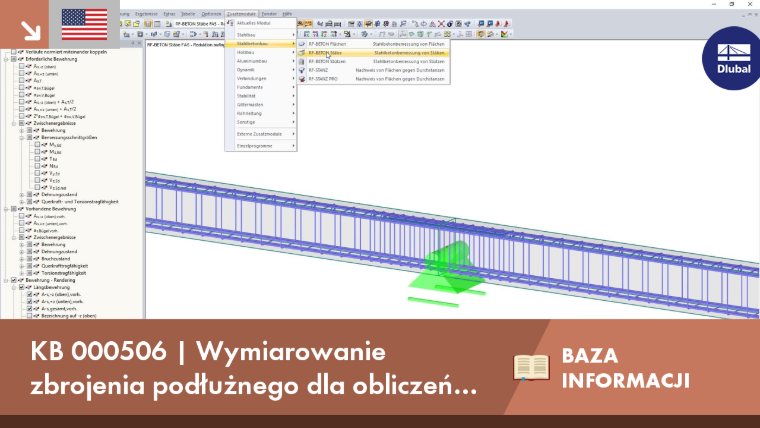Screen dimensions: 760x428
Task: Click the US flag language icon
Action: coord(84,24)
